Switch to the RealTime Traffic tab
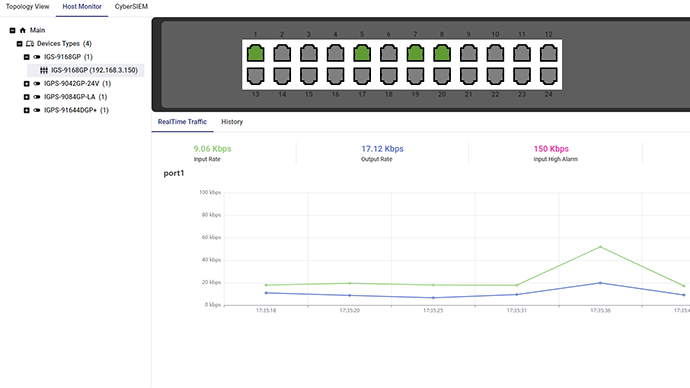 click(x=182, y=122)
